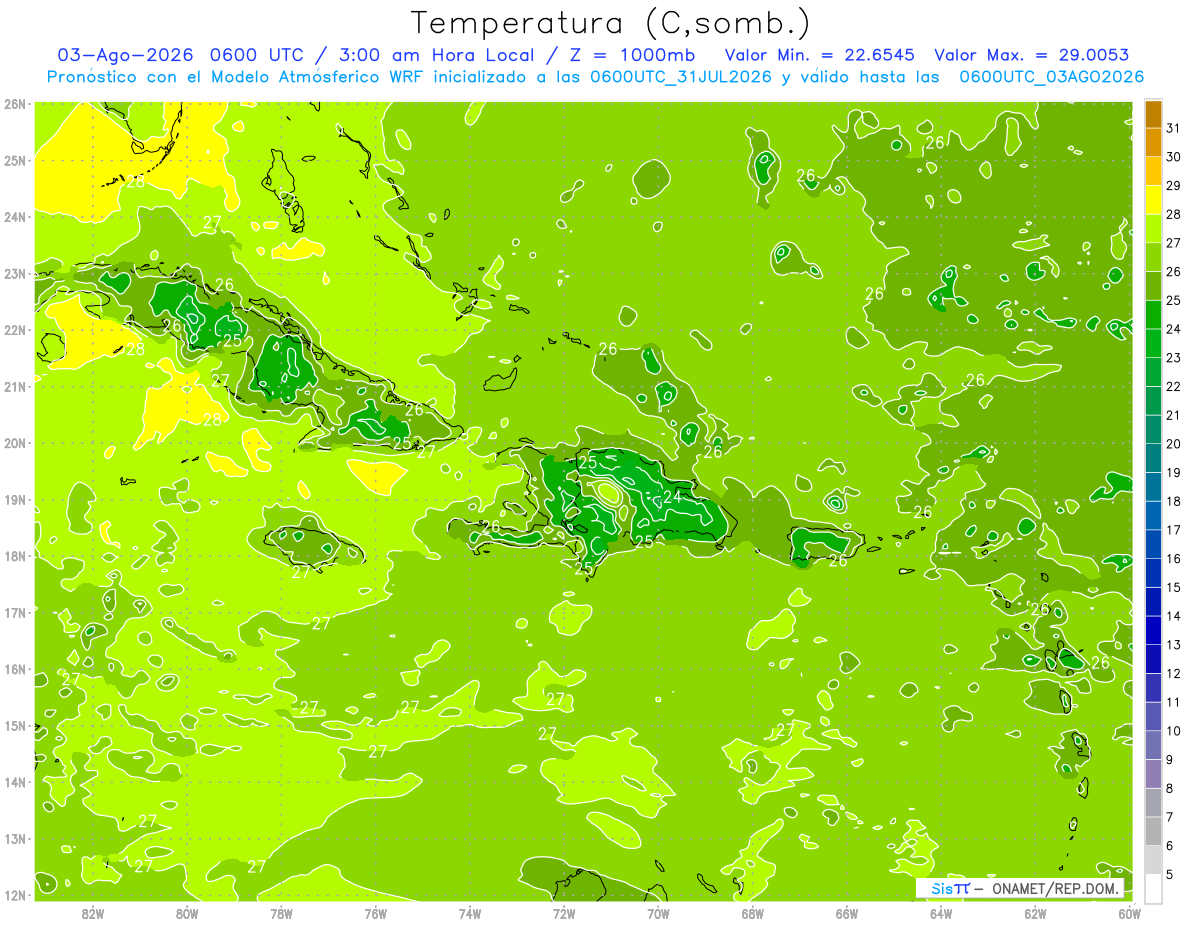1200x927 pixels.
Task: Select the "72W" longitude axis label
Action: (x=564, y=913)
